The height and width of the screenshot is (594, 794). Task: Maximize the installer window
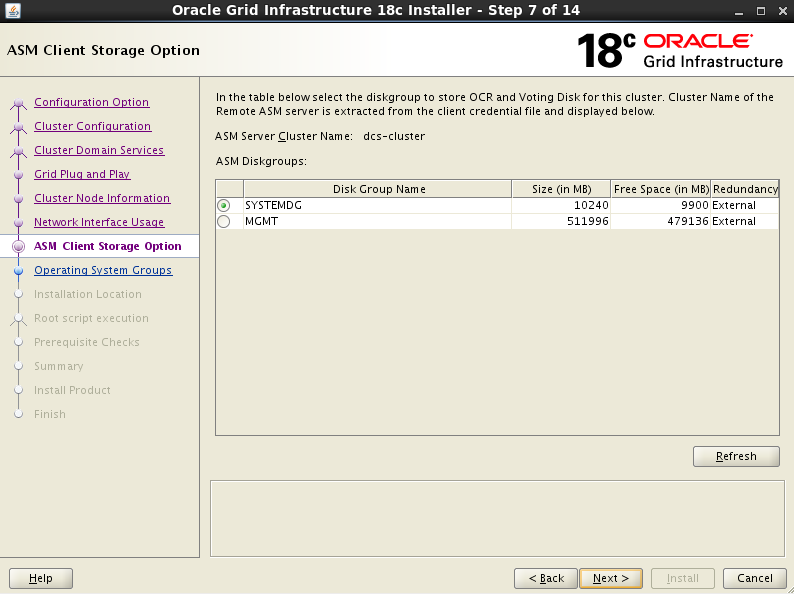pyautogui.click(x=761, y=11)
